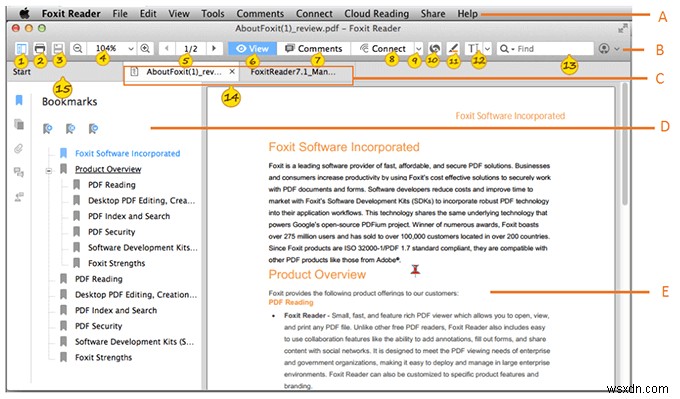Open the Start tab
The image size is (680, 399).
21,72
